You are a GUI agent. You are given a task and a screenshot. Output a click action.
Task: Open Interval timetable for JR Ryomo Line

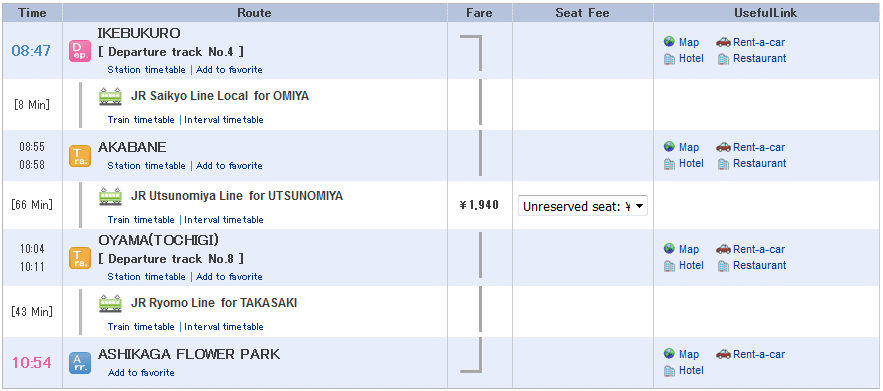[224, 327]
